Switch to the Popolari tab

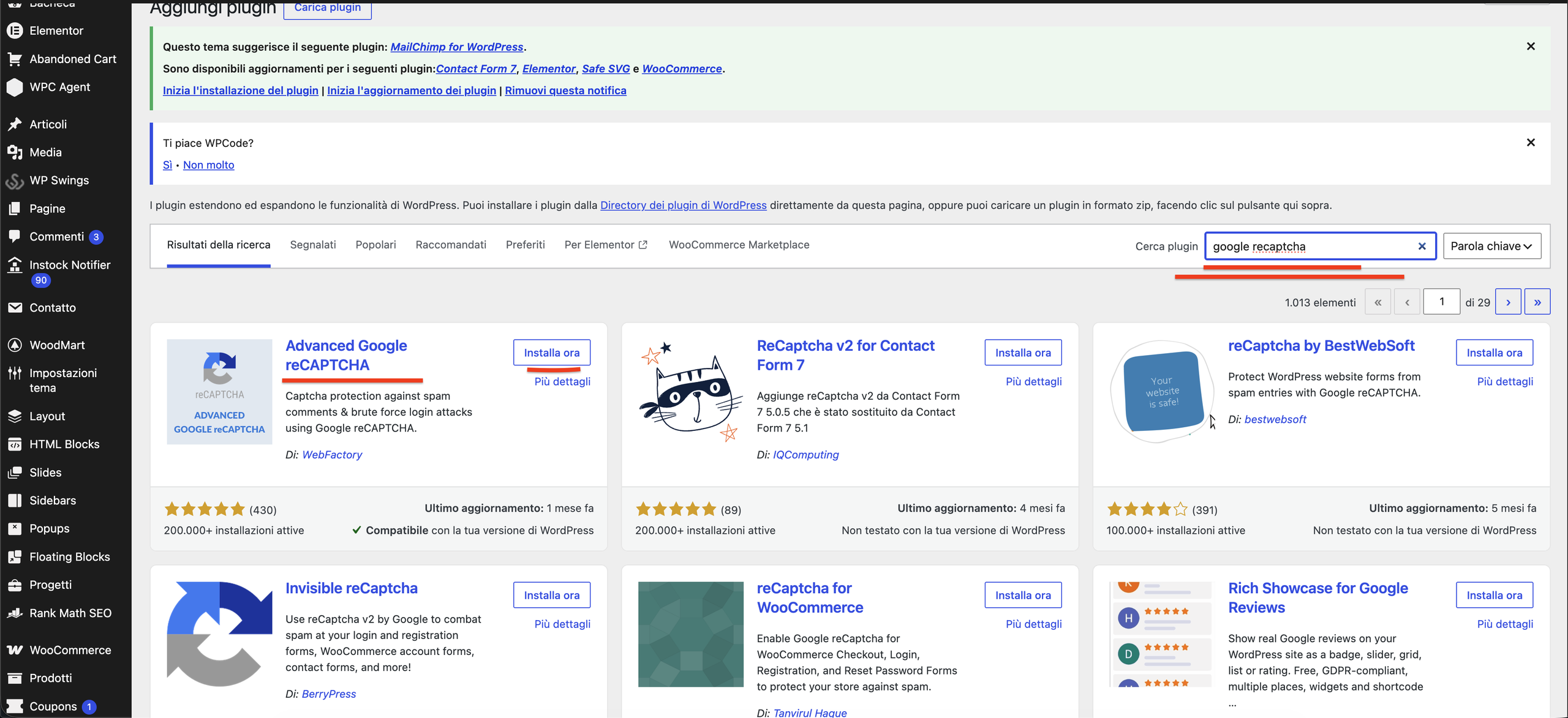(x=375, y=245)
